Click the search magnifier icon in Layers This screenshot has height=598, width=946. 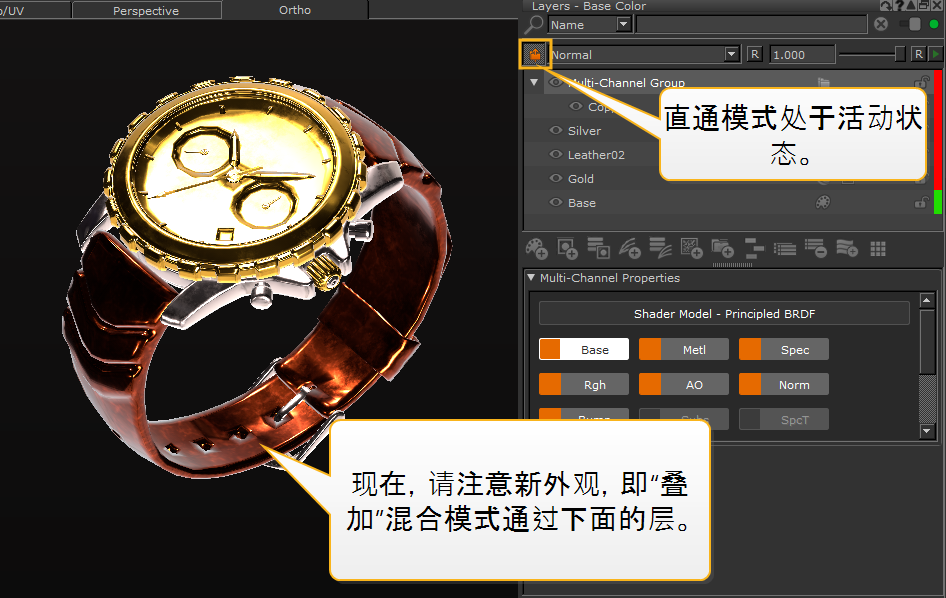[534, 25]
